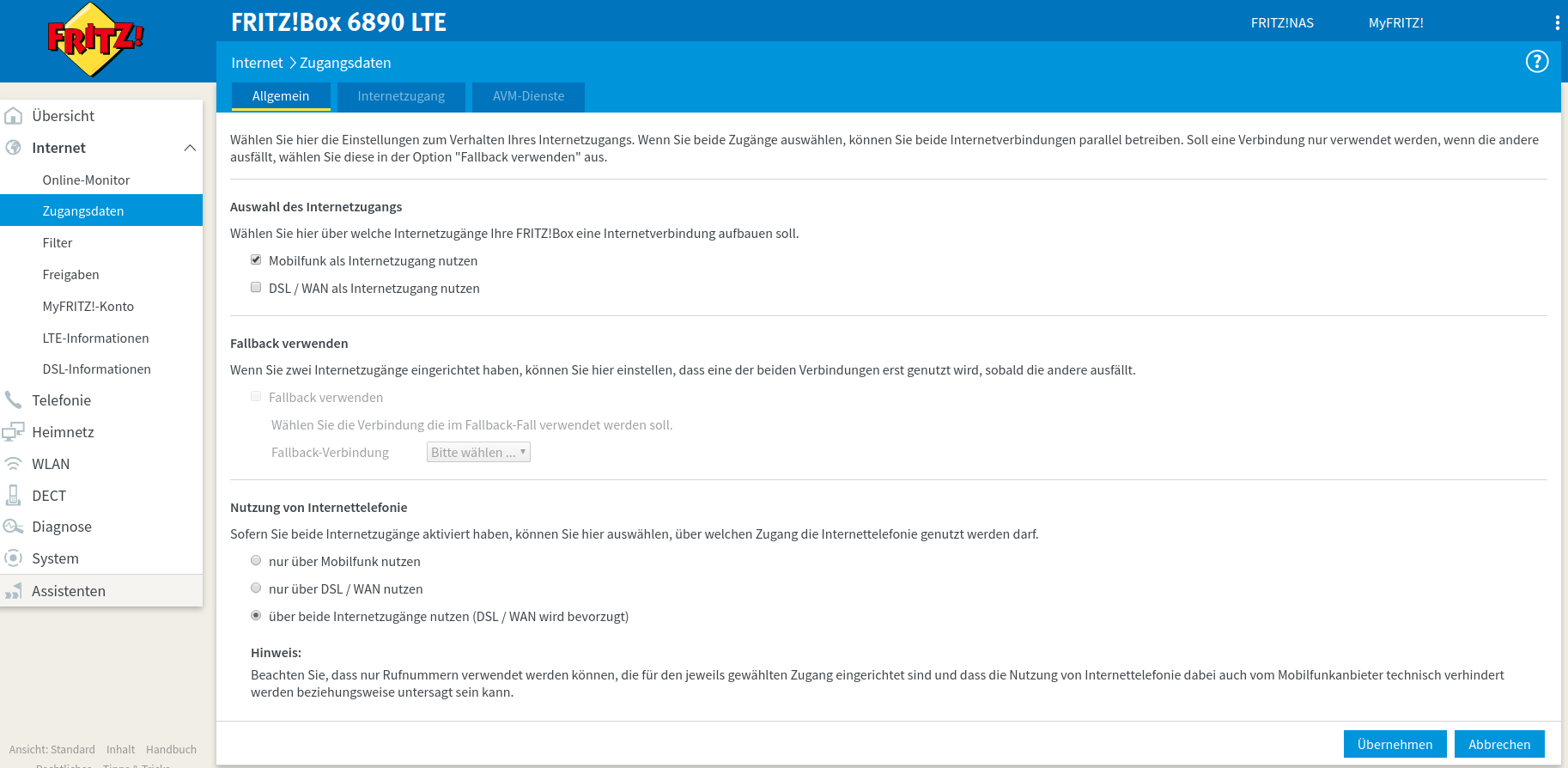Select nur über Mobilfunk nutzen option

point(256,561)
